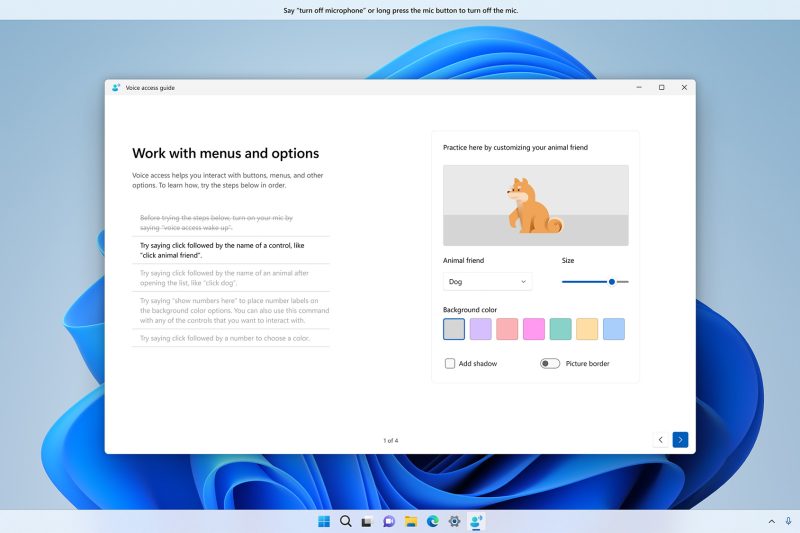
Task: Choose the magenta pink background swatch
Action: point(534,329)
